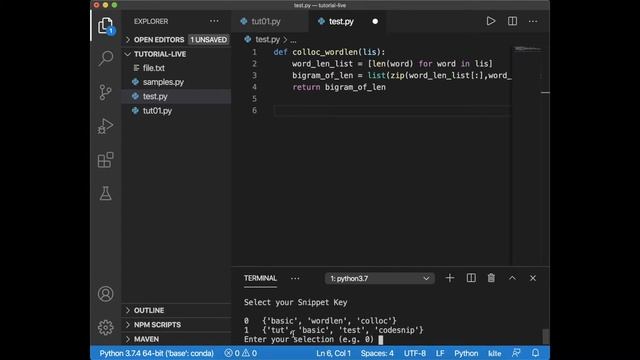This screenshot has width=640, height=360.
Task: Open Source Control view
Action: 105,92
